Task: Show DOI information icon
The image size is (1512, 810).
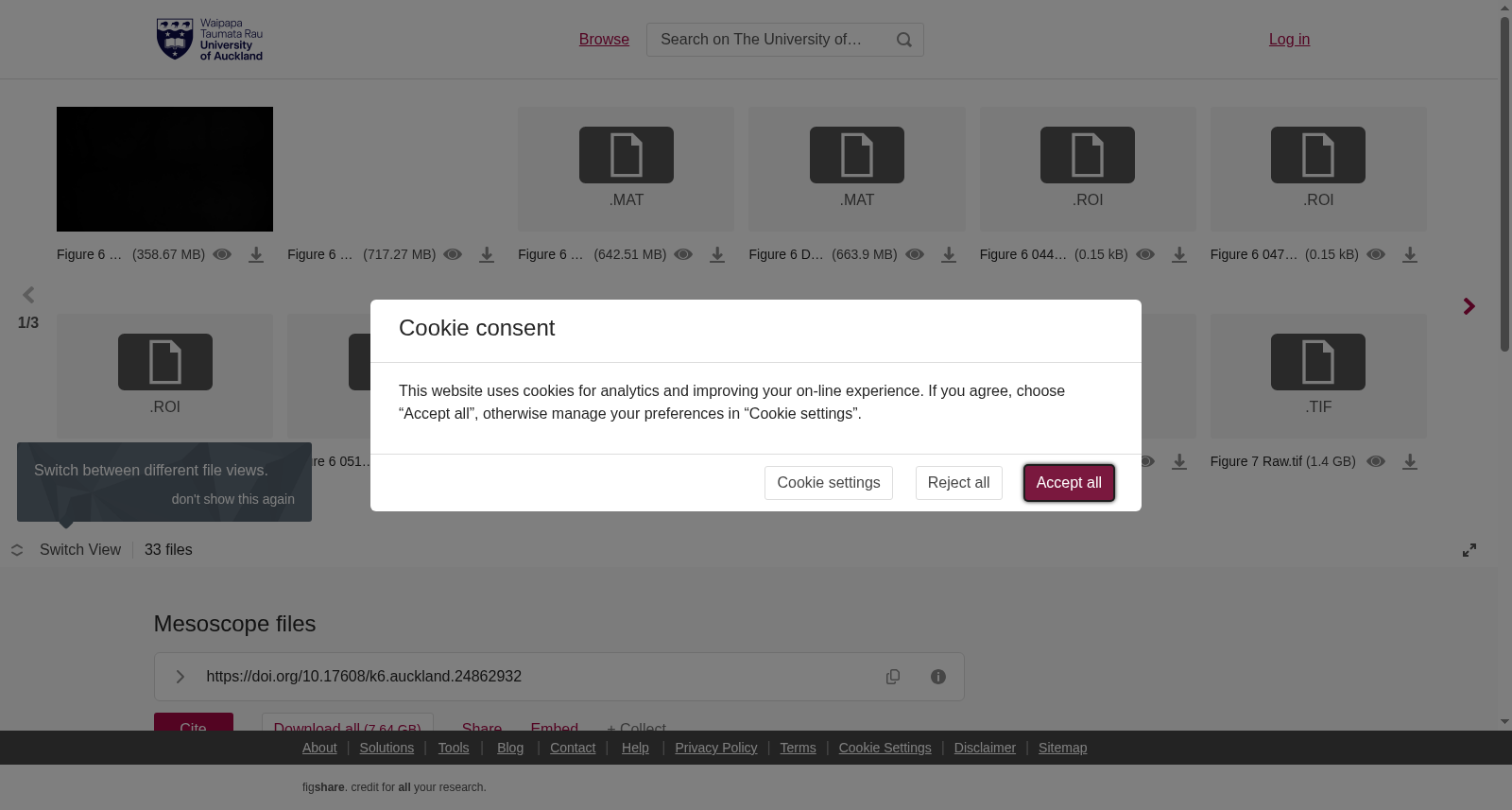Action: tap(938, 677)
